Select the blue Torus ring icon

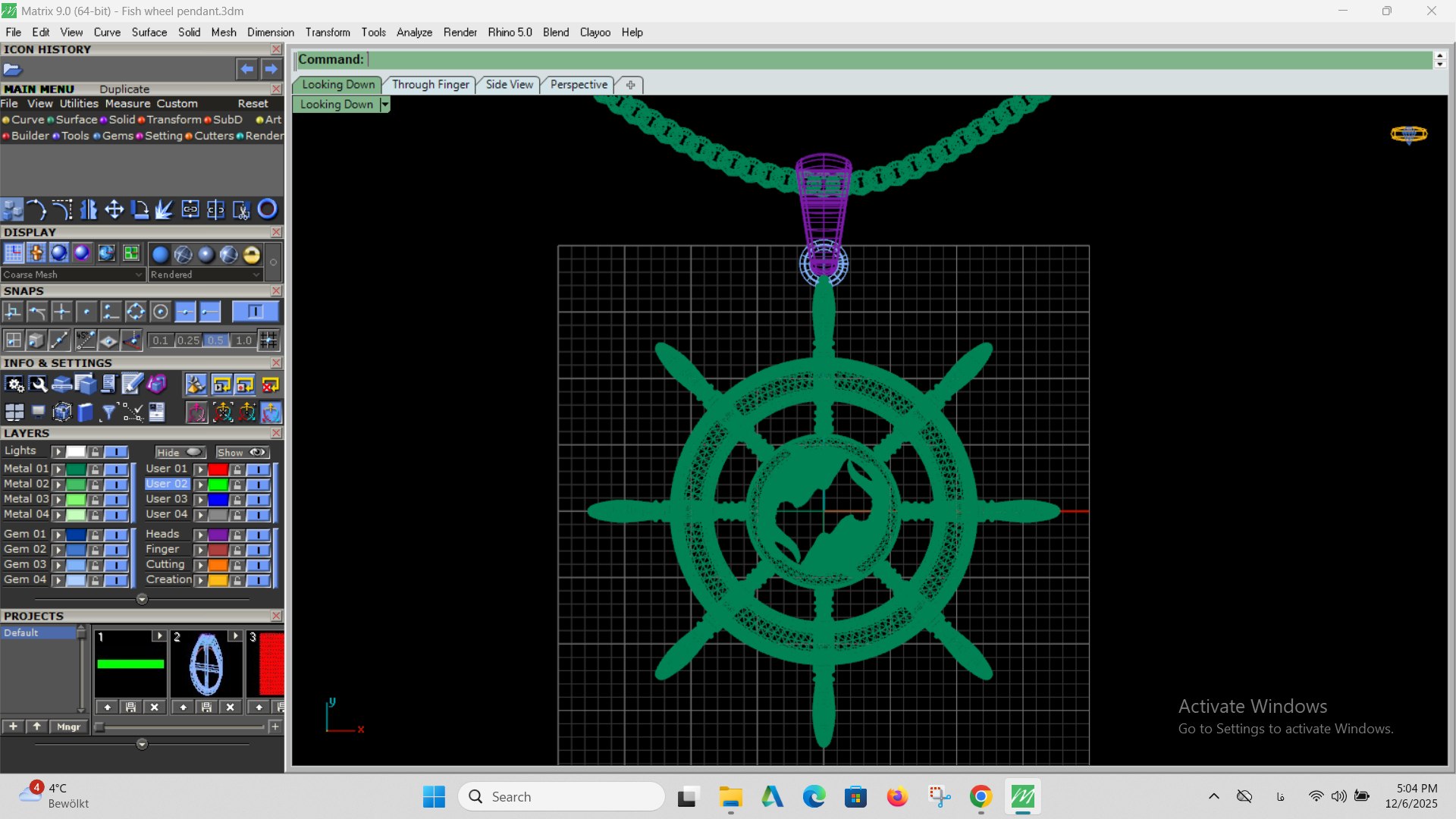pos(267,209)
